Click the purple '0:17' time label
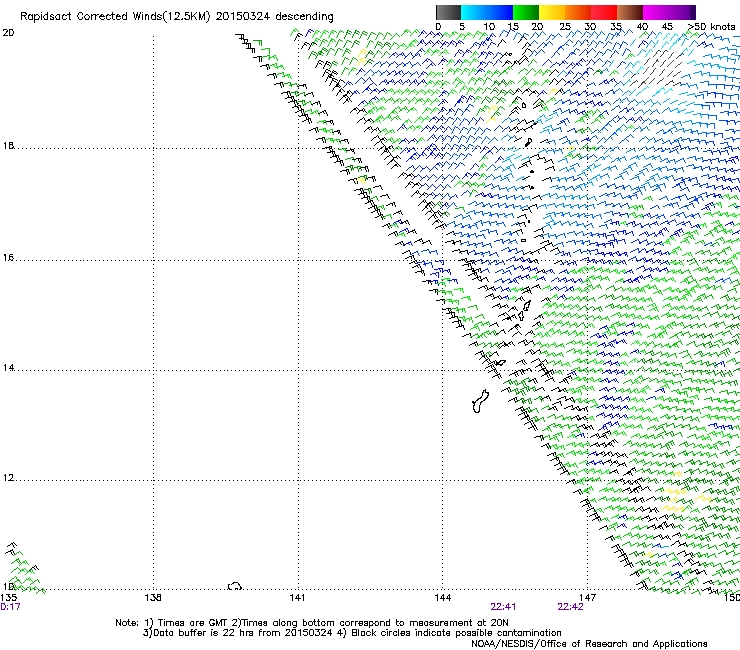This screenshot has height=650, width=740. 10,607
